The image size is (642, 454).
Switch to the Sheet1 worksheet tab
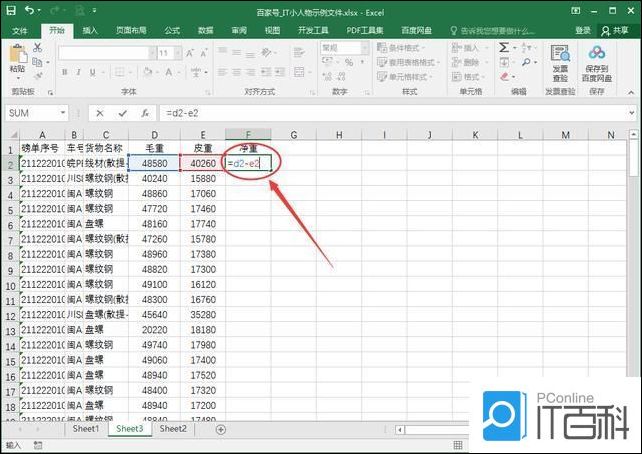85,429
